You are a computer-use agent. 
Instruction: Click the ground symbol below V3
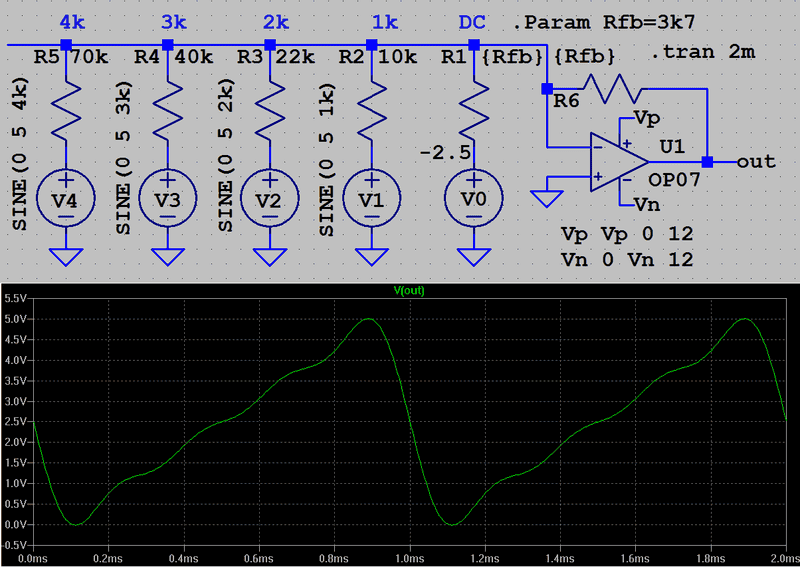click(168, 257)
